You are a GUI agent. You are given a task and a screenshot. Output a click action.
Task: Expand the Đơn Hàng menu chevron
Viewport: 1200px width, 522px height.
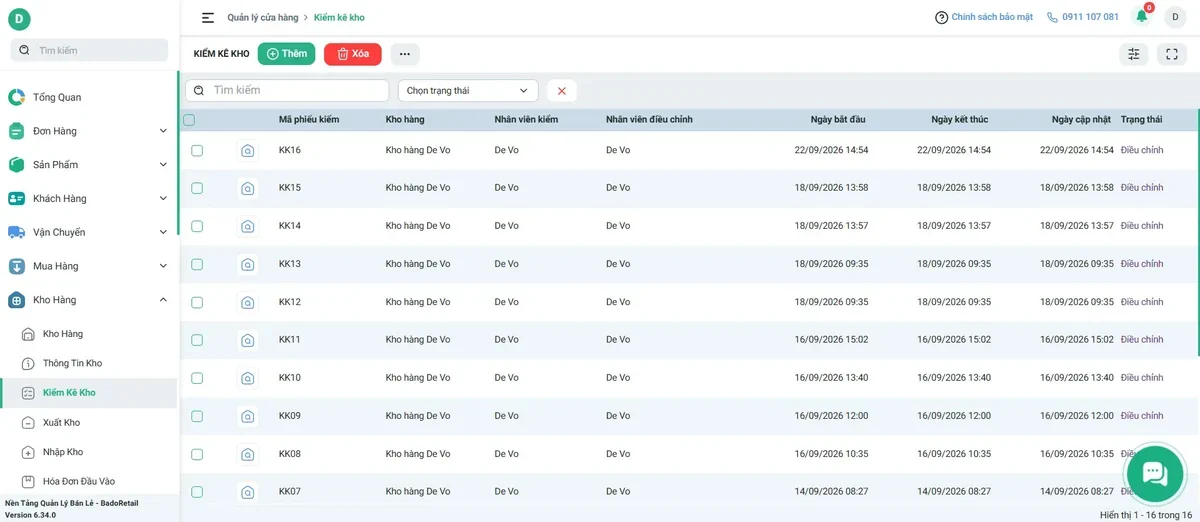pos(163,131)
